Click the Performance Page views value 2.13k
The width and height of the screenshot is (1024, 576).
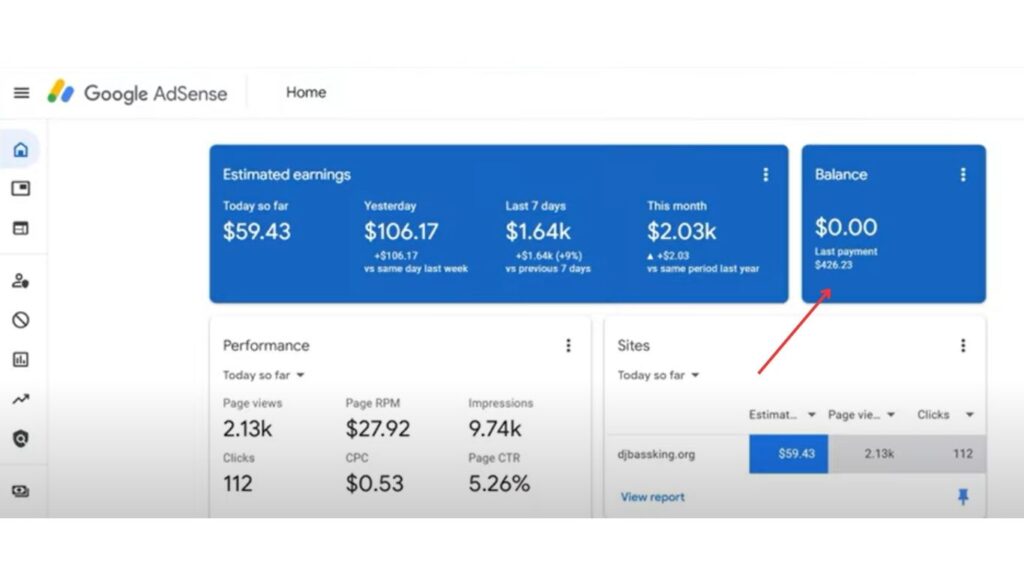(x=247, y=429)
